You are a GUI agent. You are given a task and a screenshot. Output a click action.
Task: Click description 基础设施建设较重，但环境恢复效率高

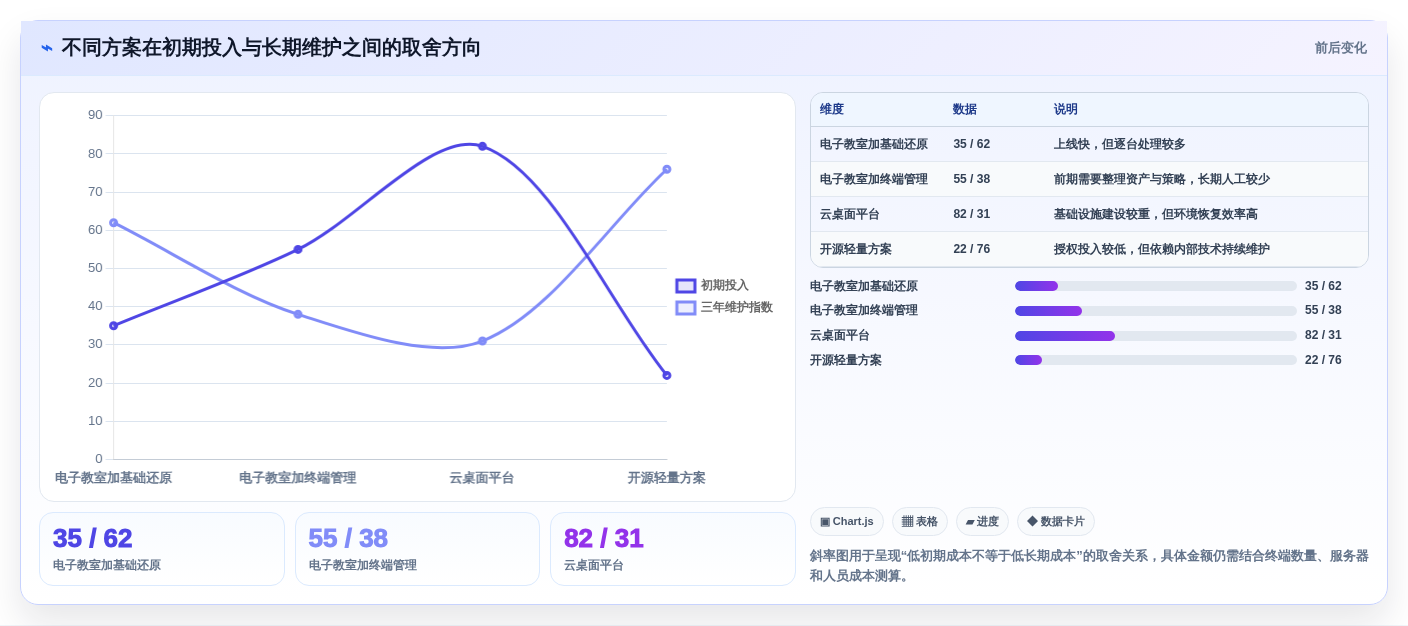(1156, 214)
